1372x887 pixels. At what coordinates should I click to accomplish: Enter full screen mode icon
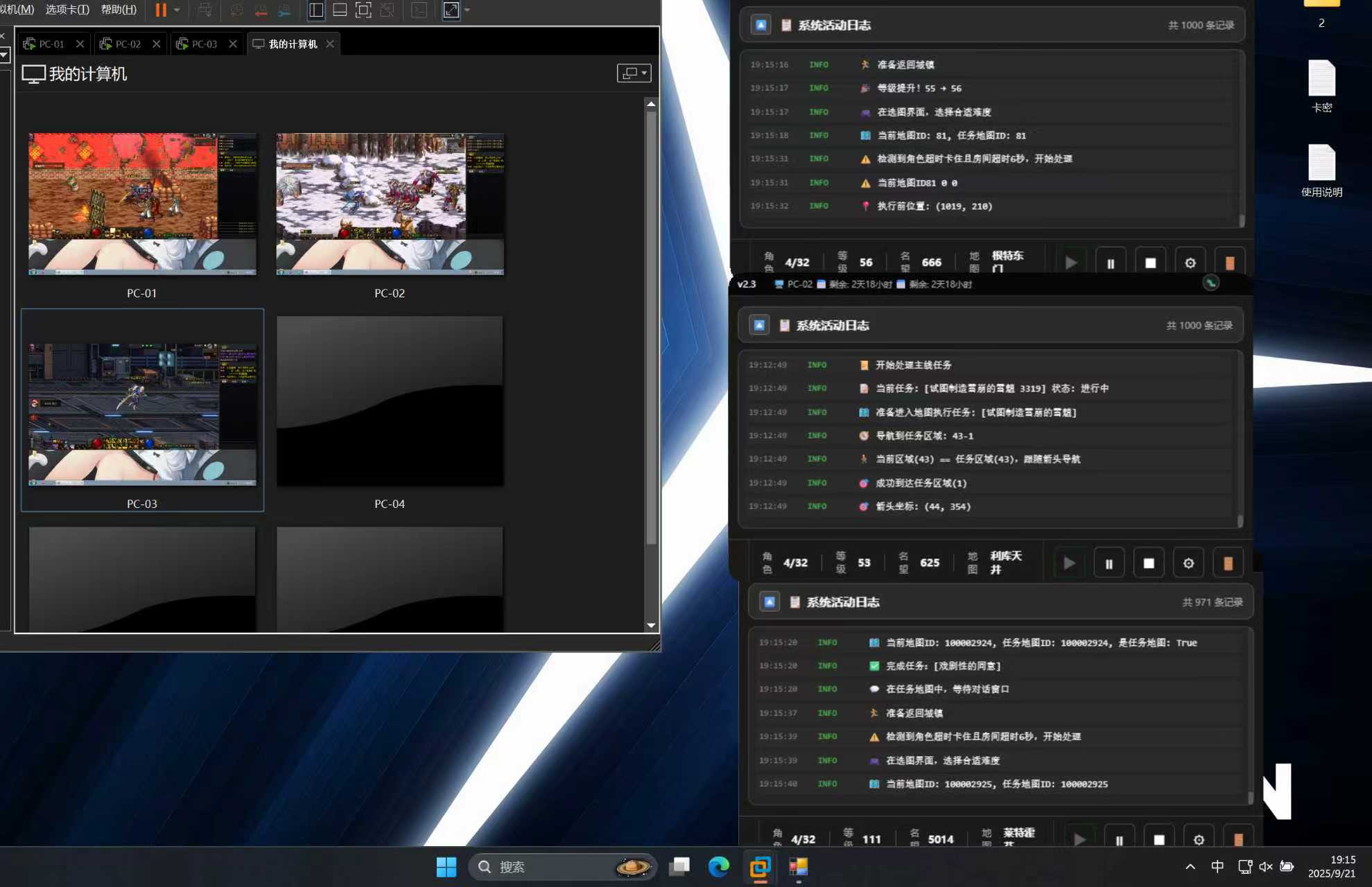[x=363, y=10]
